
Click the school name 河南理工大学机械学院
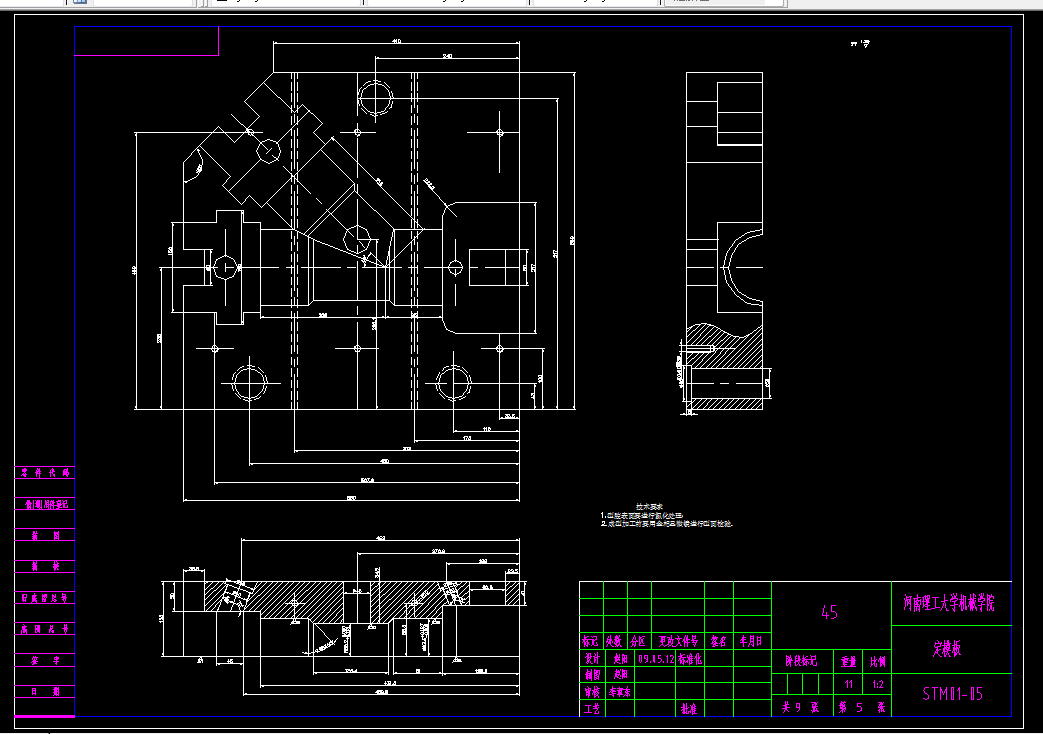949,603
